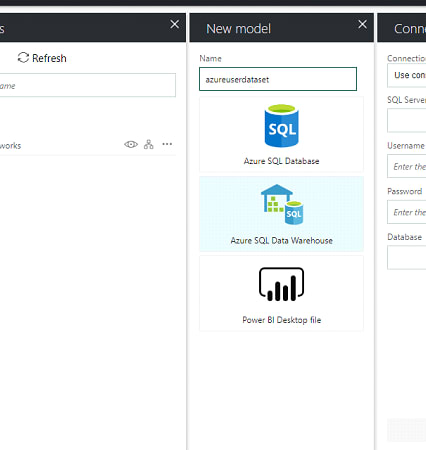Click the Power BI bar chart icon

tap(281, 284)
